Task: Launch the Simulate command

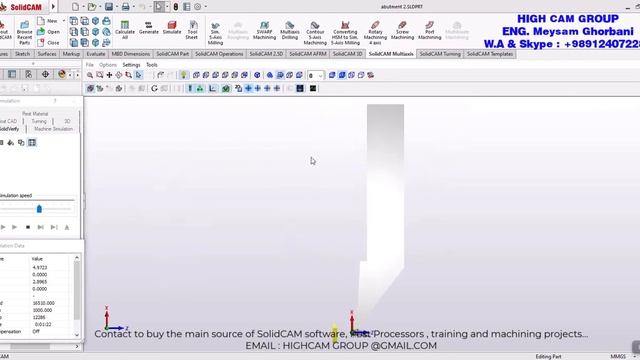Action: (x=172, y=28)
